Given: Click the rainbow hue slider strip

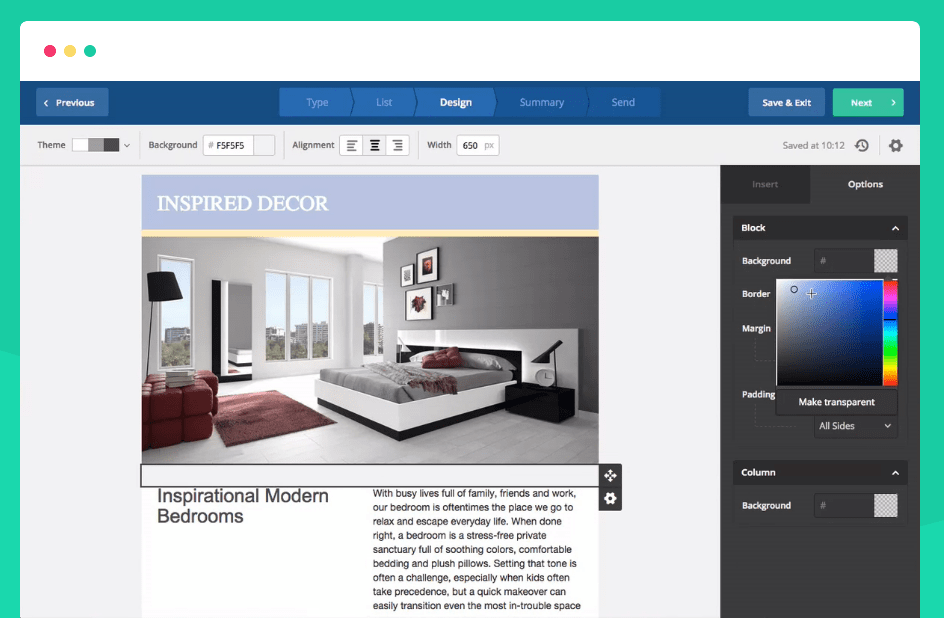Looking at the screenshot, I should [x=890, y=332].
